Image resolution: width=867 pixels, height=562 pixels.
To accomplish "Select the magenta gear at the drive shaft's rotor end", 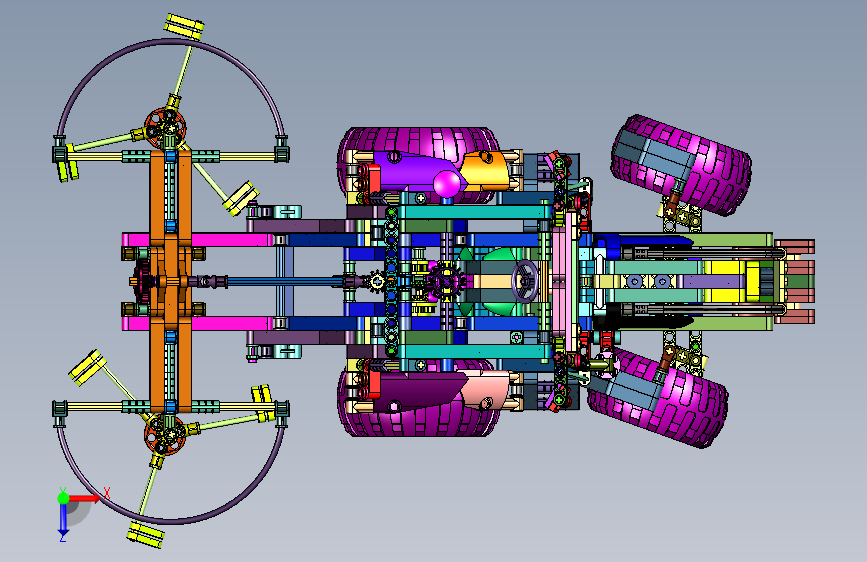I will [x=143, y=282].
